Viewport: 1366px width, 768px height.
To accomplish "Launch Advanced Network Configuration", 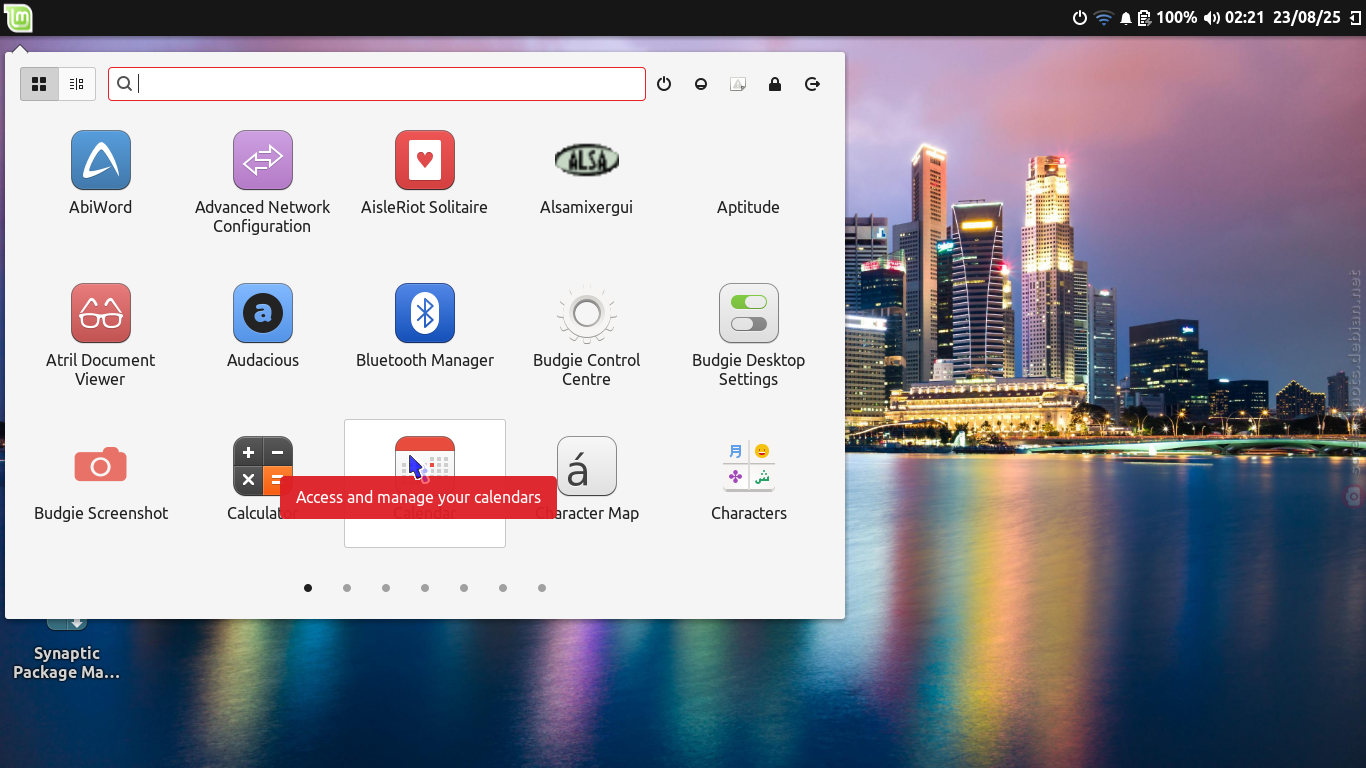I will (262, 183).
